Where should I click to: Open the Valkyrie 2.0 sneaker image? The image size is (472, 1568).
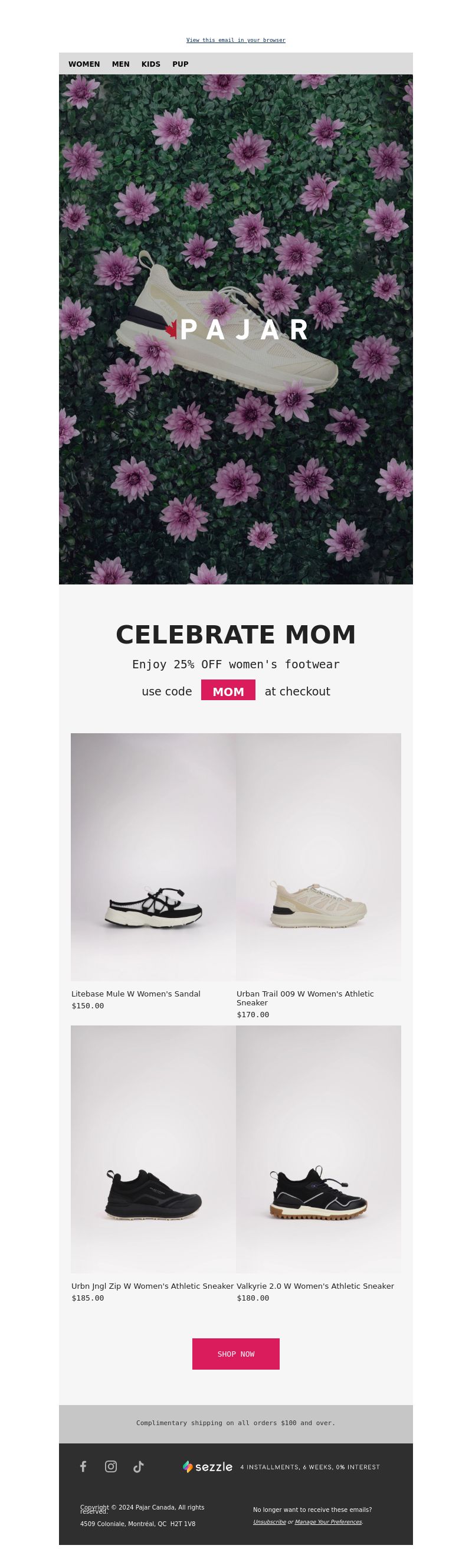319,1149
